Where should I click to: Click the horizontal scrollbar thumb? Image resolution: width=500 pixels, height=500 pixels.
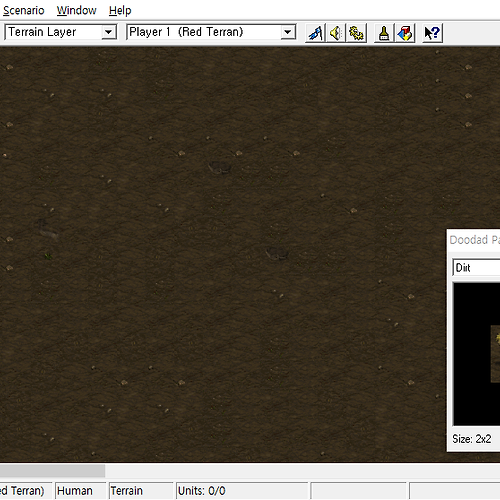[52, 471]
